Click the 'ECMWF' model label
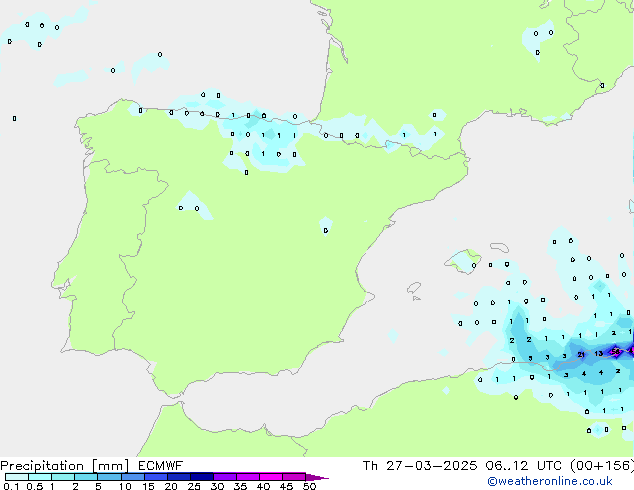Viewport: 634px width, 490px height. [161, 466]
